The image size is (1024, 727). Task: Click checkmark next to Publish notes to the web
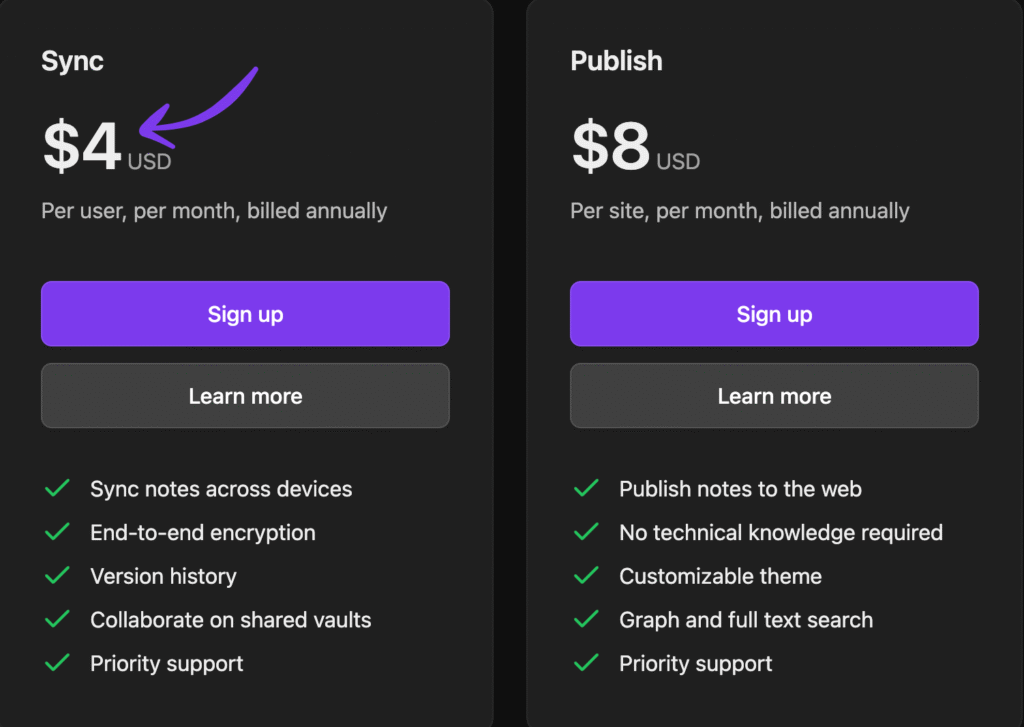586,489
